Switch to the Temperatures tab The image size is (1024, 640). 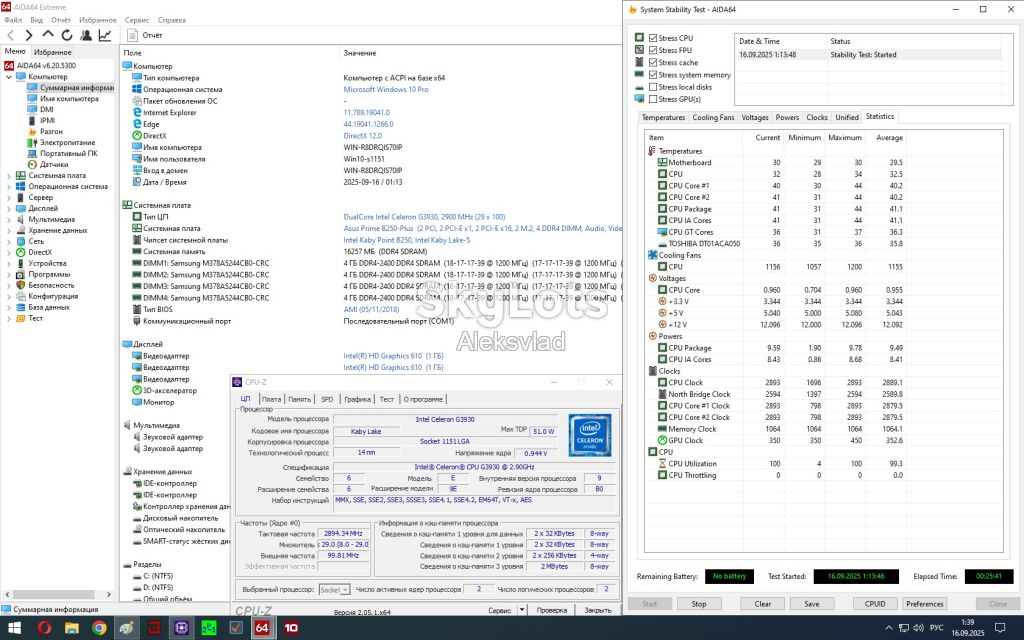coord(663,118)
